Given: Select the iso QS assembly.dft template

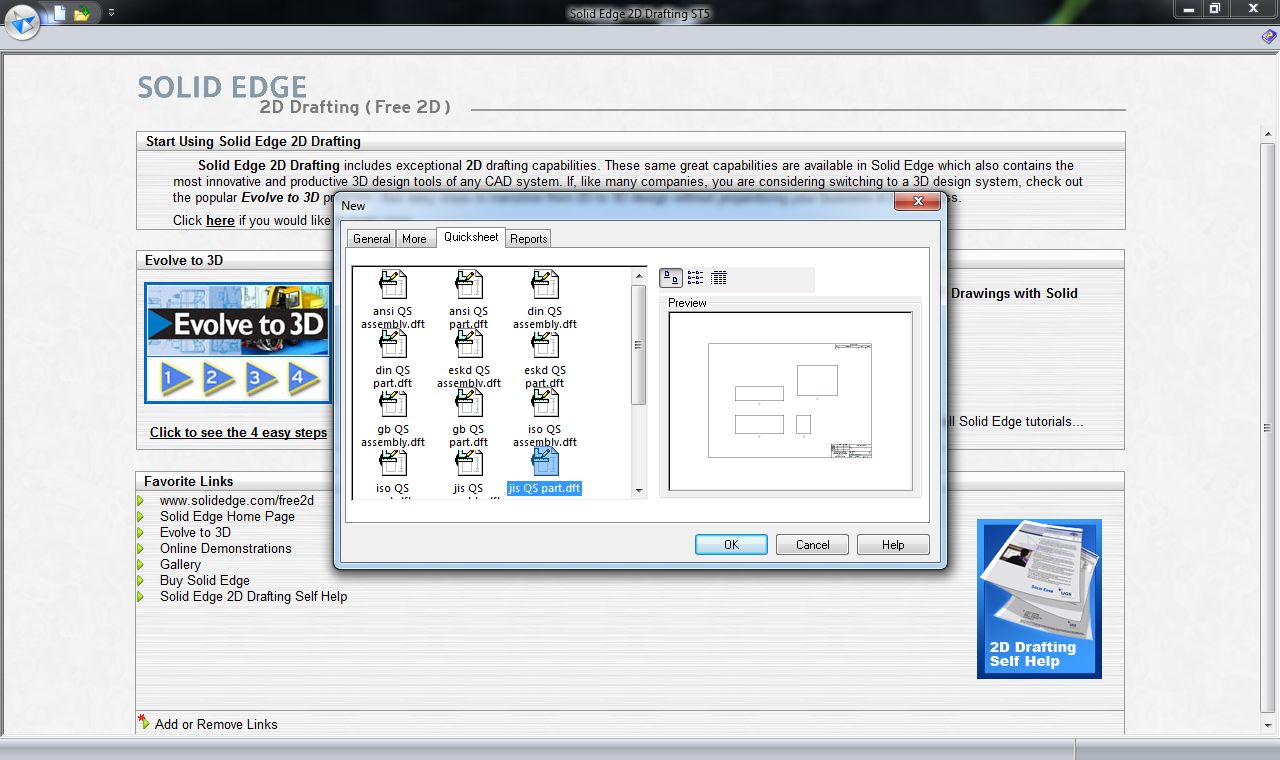Looking at the screenshot, I should 545,417.
